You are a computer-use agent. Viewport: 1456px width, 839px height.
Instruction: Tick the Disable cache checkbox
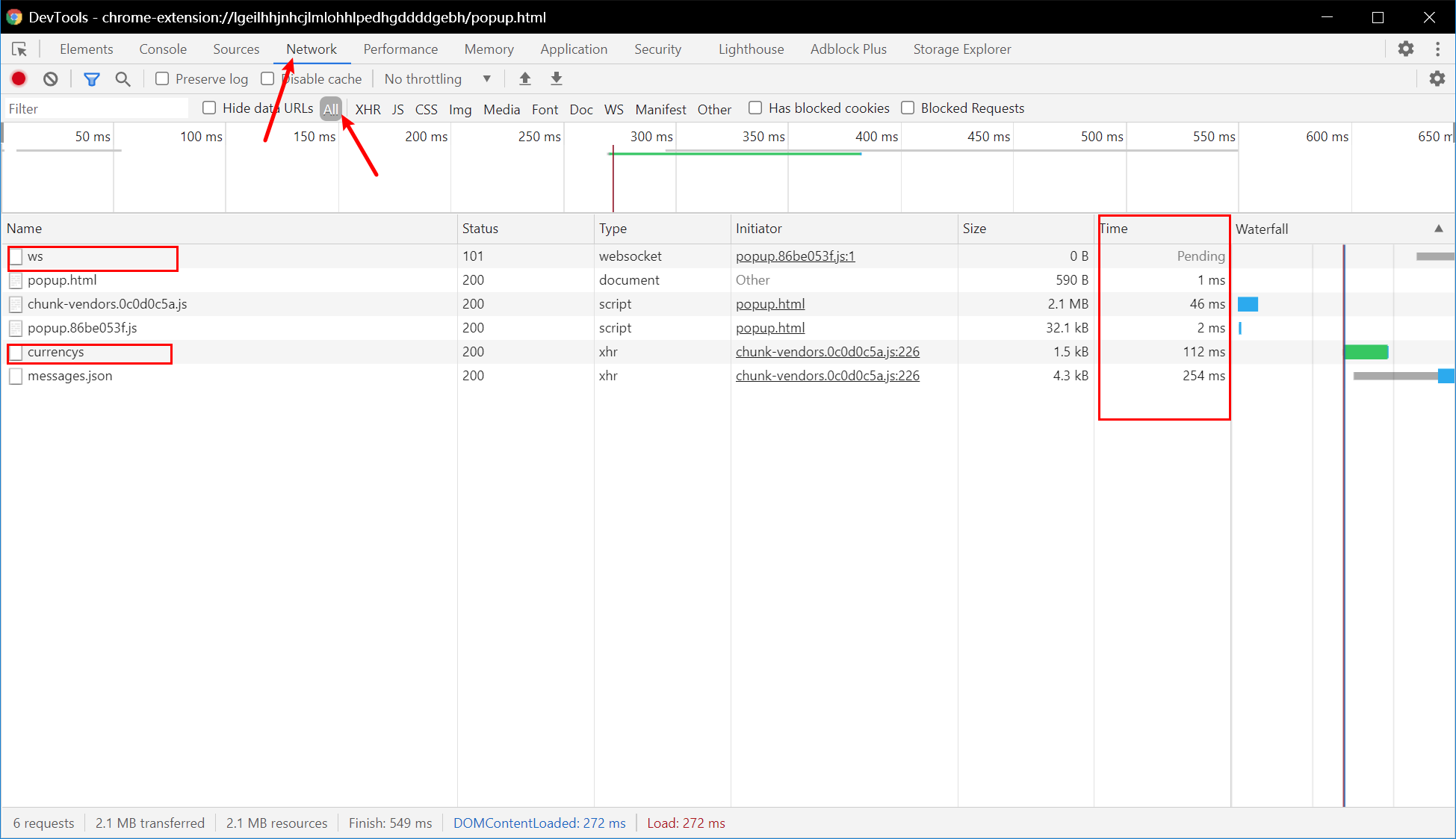click(x=267, y=78)
